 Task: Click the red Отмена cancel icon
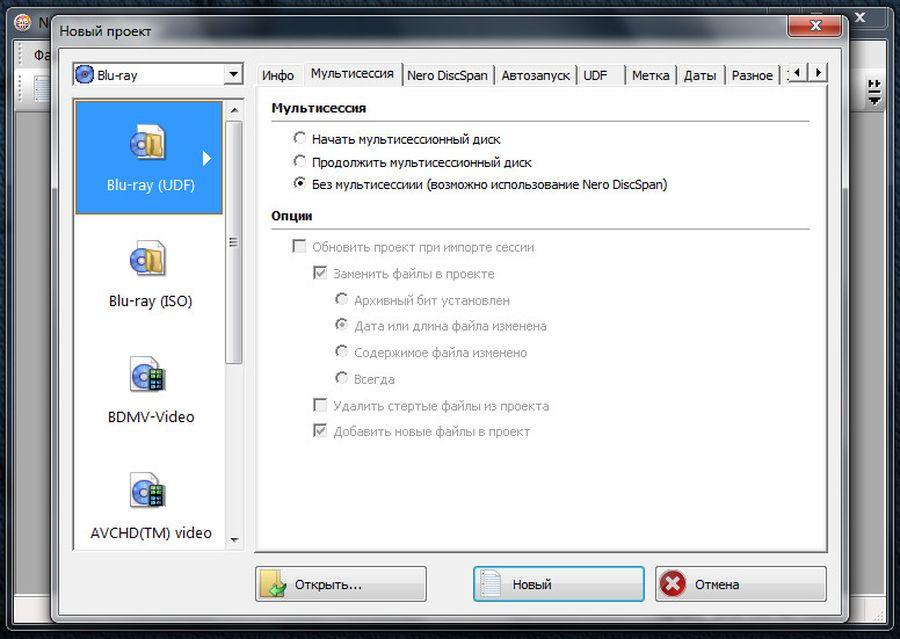pyautogui.click(x=671, y=584)
